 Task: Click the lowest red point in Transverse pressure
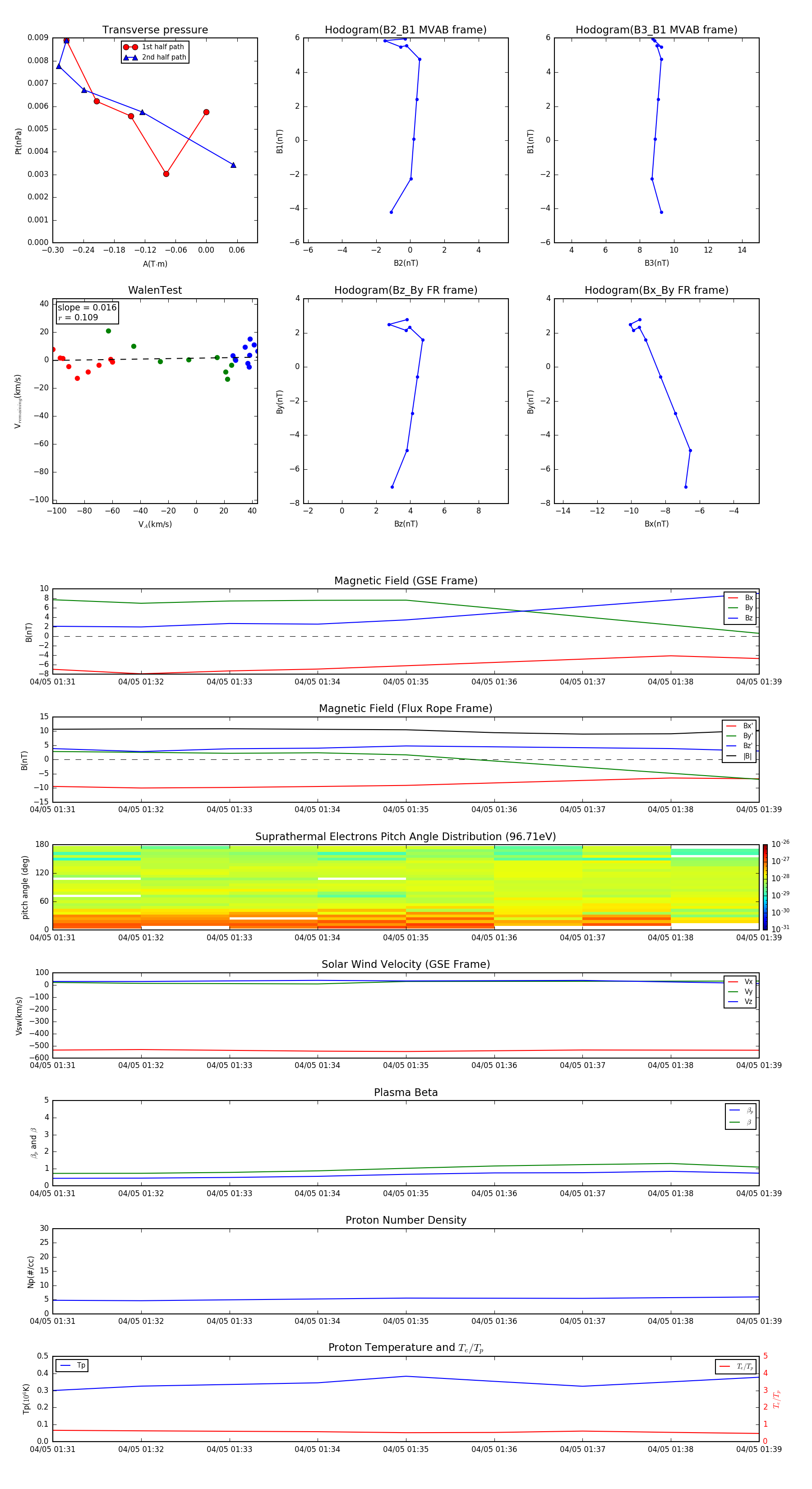click(x=166, y=174)
